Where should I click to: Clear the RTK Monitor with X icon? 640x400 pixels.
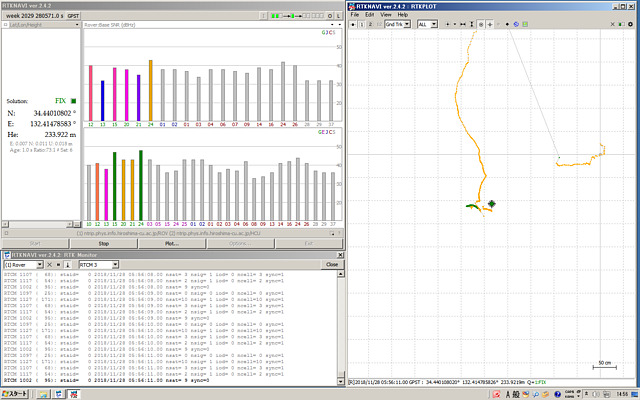click(x=49, y=265)
